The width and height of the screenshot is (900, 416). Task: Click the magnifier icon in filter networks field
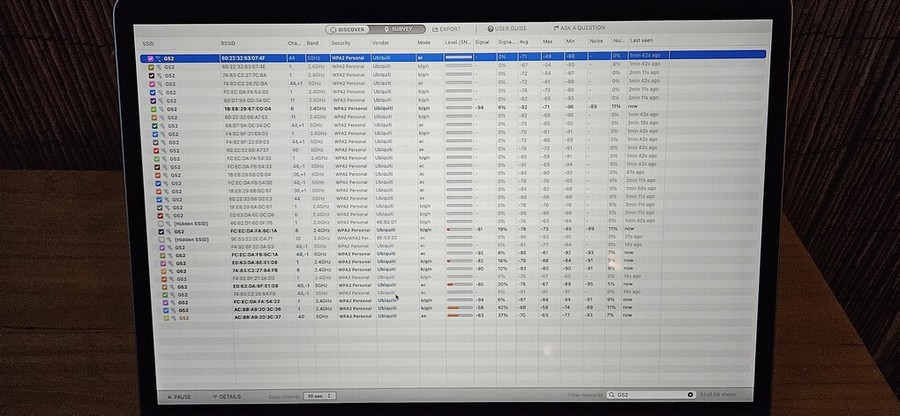[611, 396]
